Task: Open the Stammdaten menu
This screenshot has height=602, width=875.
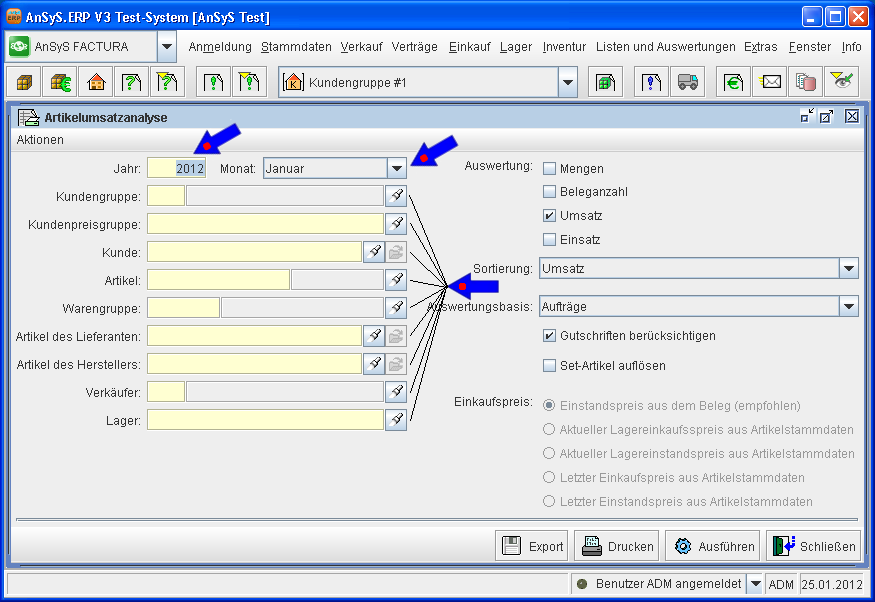Action: coord(296,47)
